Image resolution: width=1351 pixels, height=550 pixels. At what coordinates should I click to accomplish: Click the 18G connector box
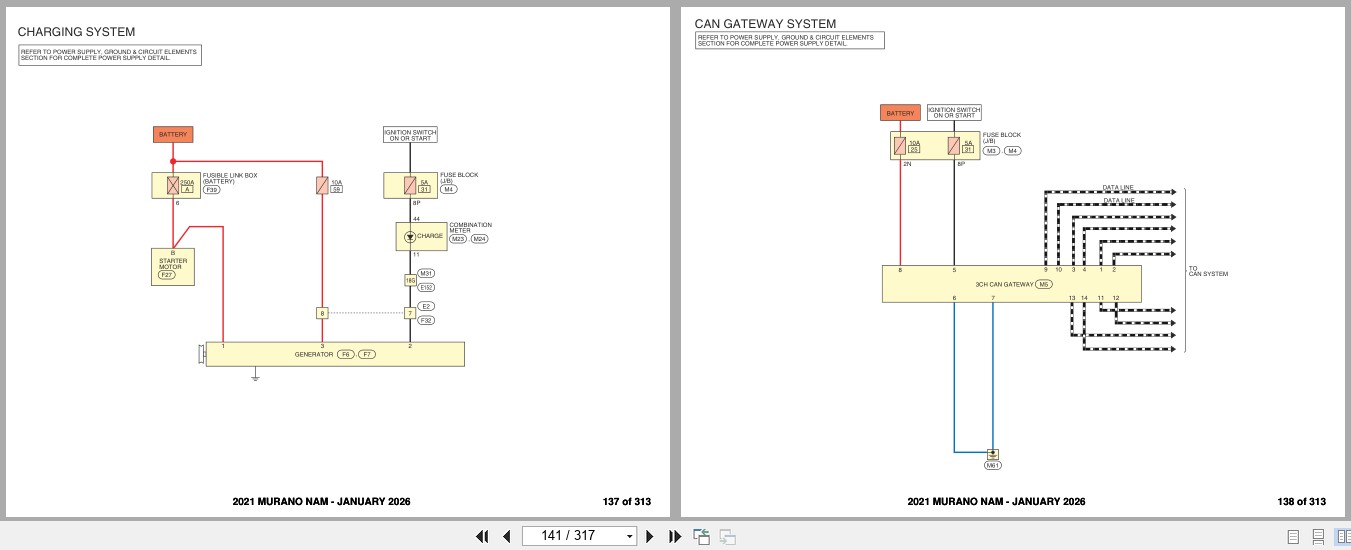[410, 280]
